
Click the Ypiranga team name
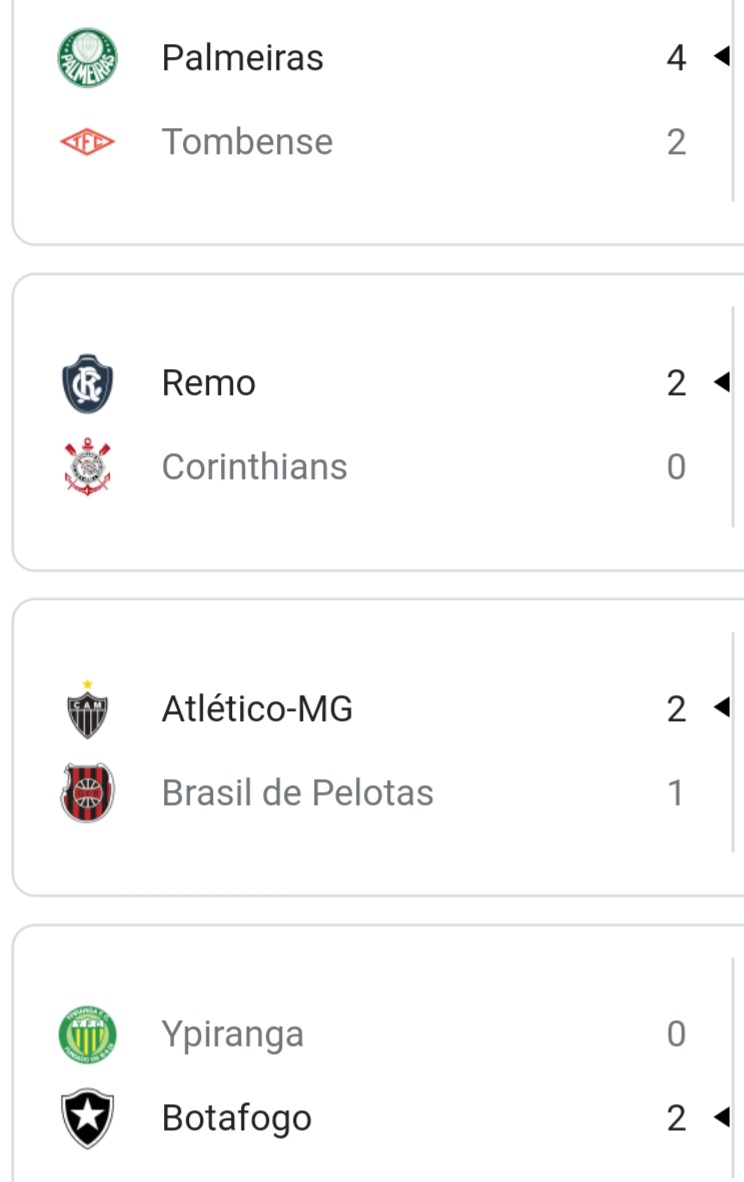coord(232,1034)
